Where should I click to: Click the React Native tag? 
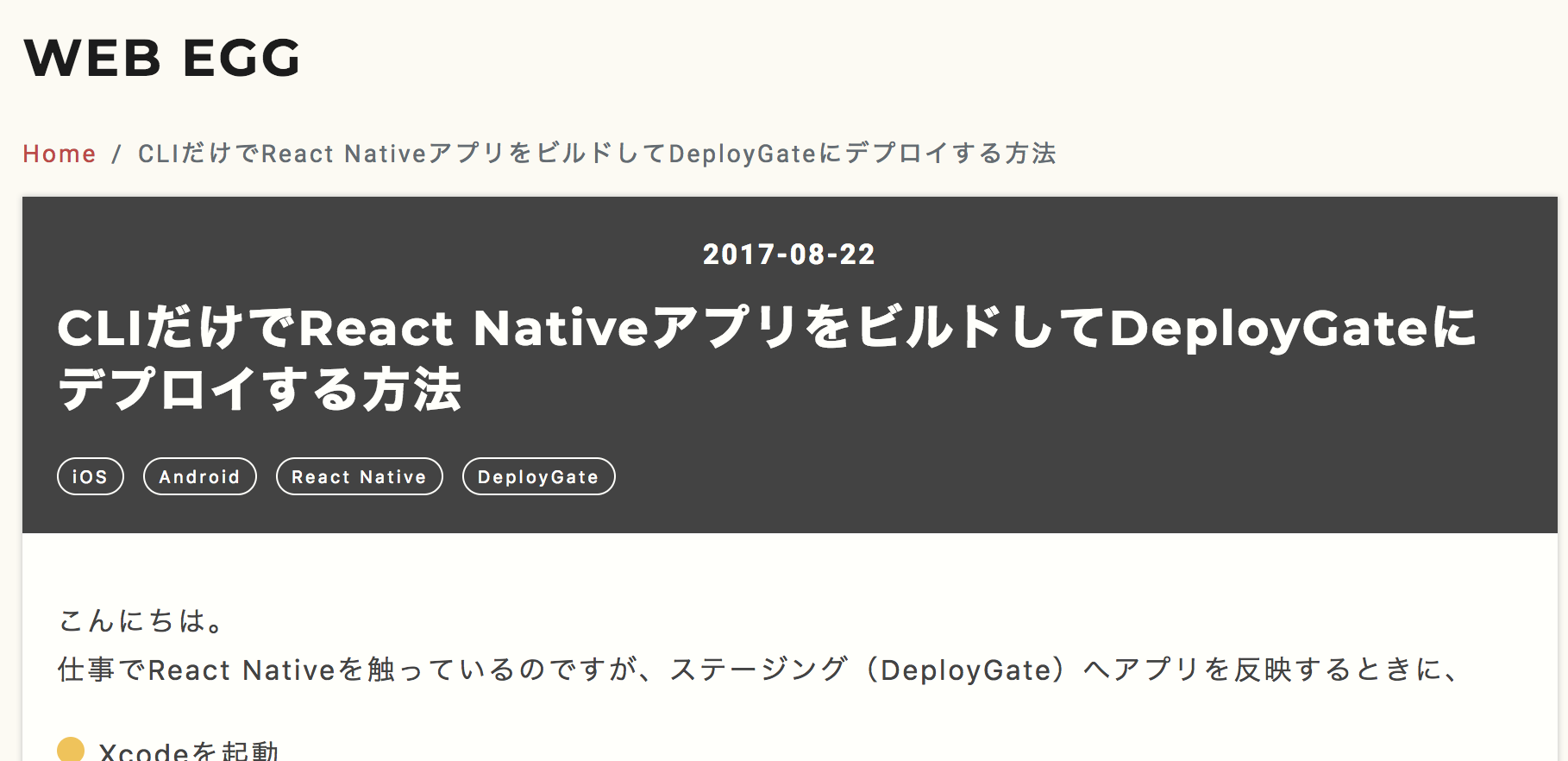click(x=360, y=476)
